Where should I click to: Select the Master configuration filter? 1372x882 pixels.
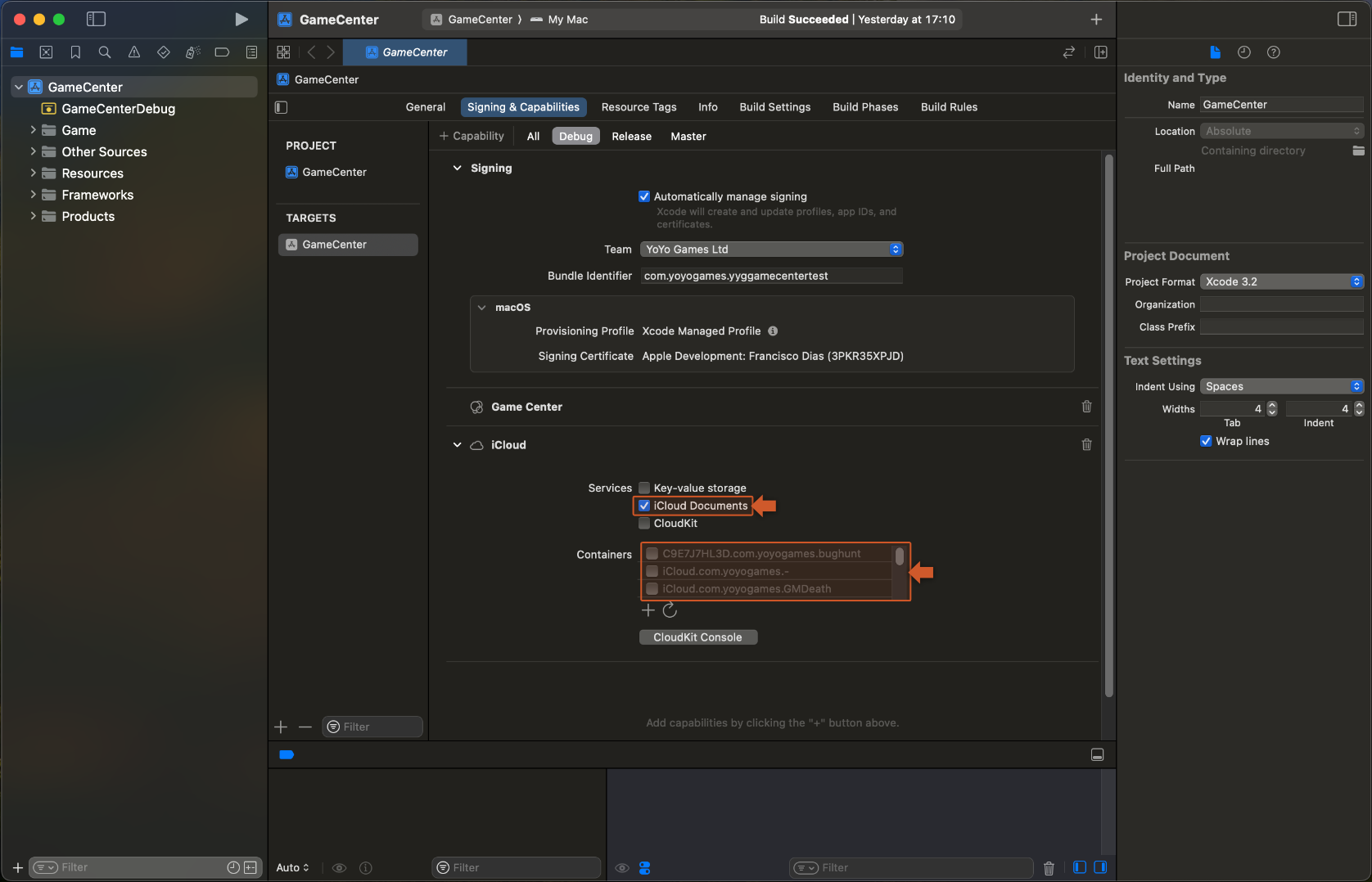(x=688, y=137)
